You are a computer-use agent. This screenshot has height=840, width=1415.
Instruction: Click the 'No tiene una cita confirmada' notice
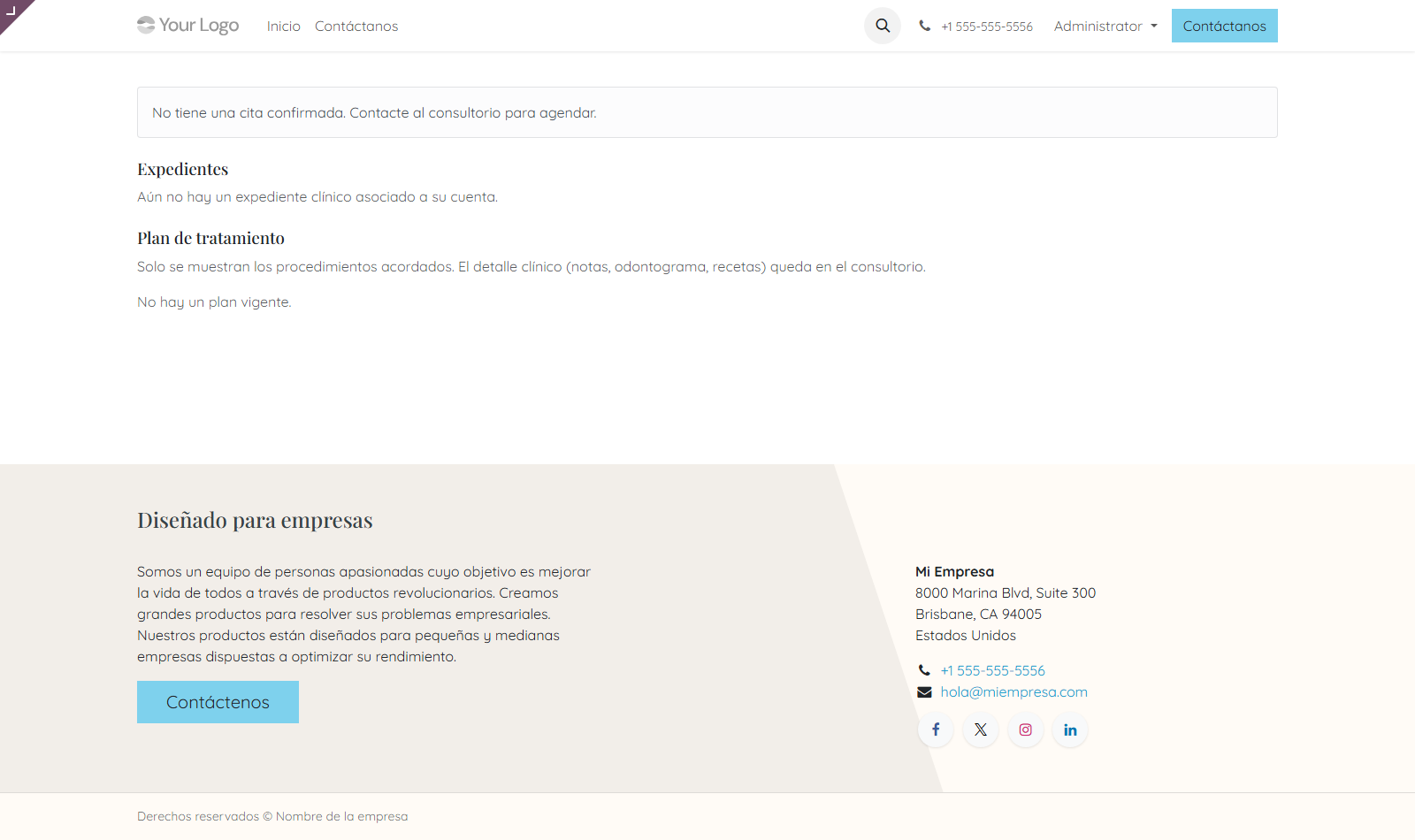707,112
